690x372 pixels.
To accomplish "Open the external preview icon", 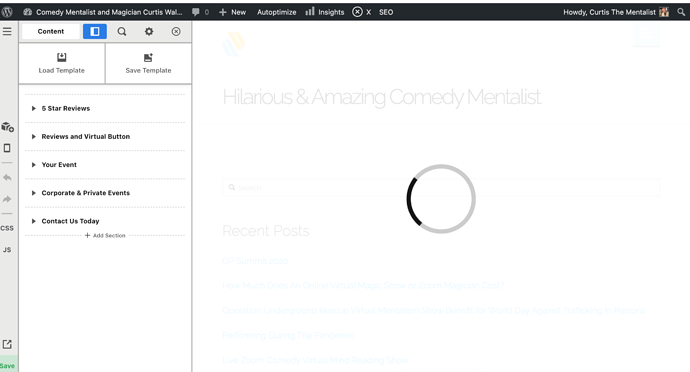I will coord(7,344).
